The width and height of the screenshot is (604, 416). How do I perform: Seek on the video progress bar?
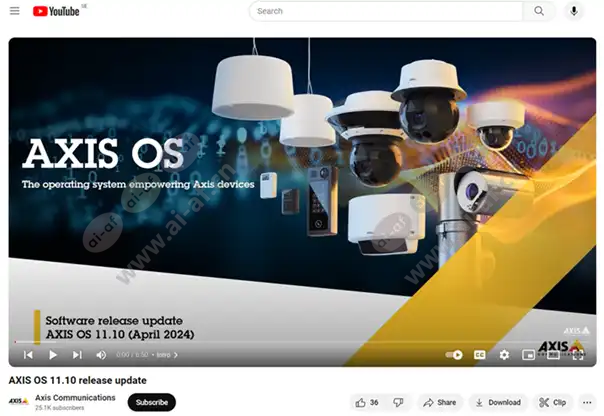pyautogui.click(x=302, y=342)
